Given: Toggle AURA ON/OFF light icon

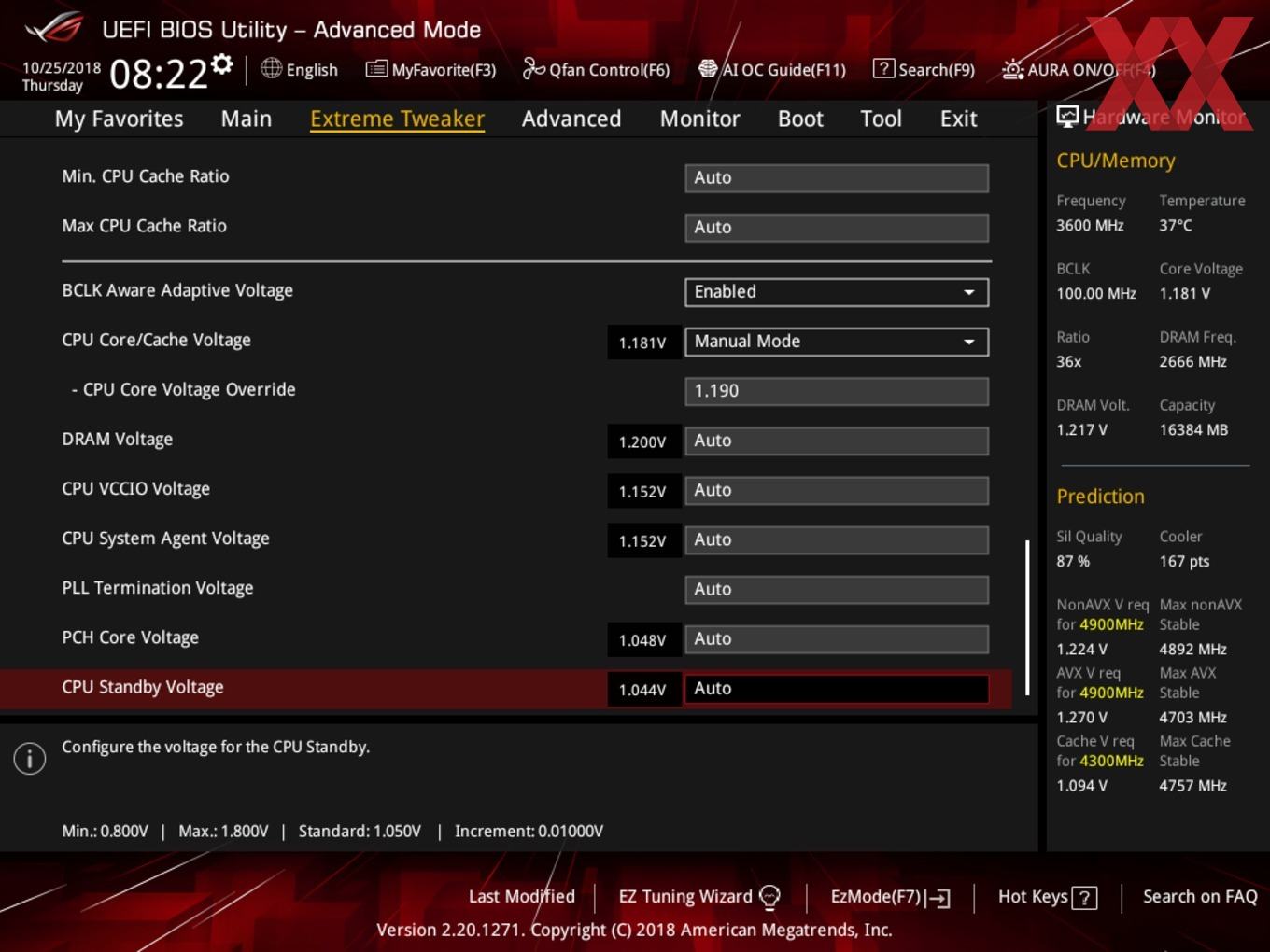Looking at the screenshot, I should click(1012, 69).
